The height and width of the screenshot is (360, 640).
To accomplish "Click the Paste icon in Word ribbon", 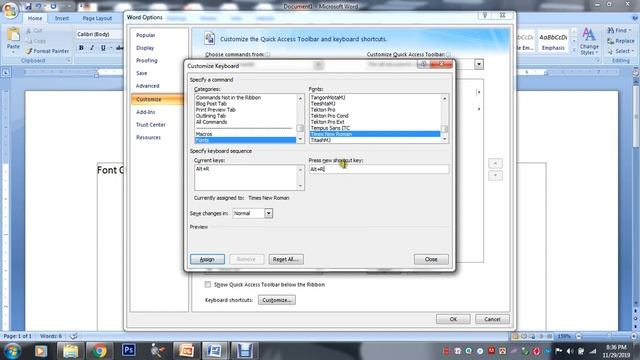I will point(13,35).
